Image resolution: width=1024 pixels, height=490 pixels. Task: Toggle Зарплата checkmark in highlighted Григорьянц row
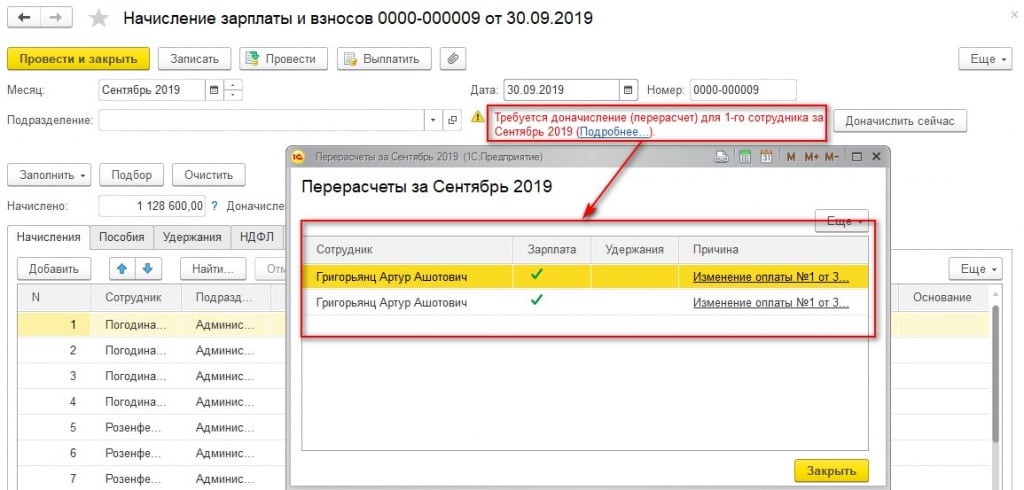click(537, 276)
